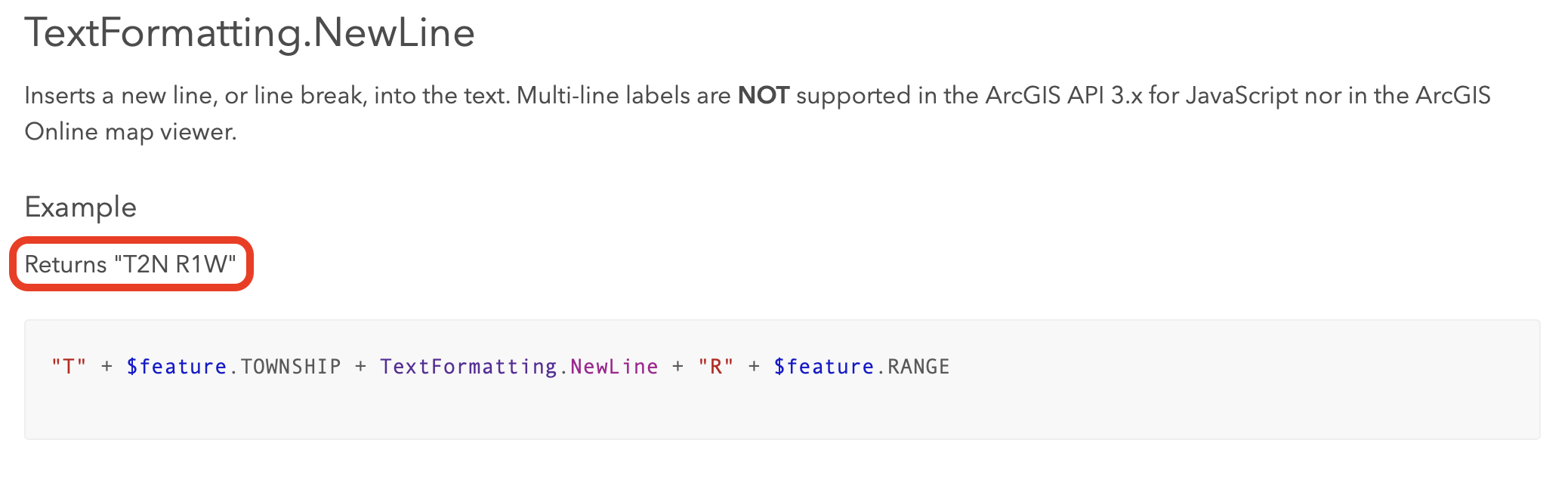Click the TextFormatting.NewLine page heading
Image resolution: width=1568 pixels, height=486 pixels.
point(249,33)
